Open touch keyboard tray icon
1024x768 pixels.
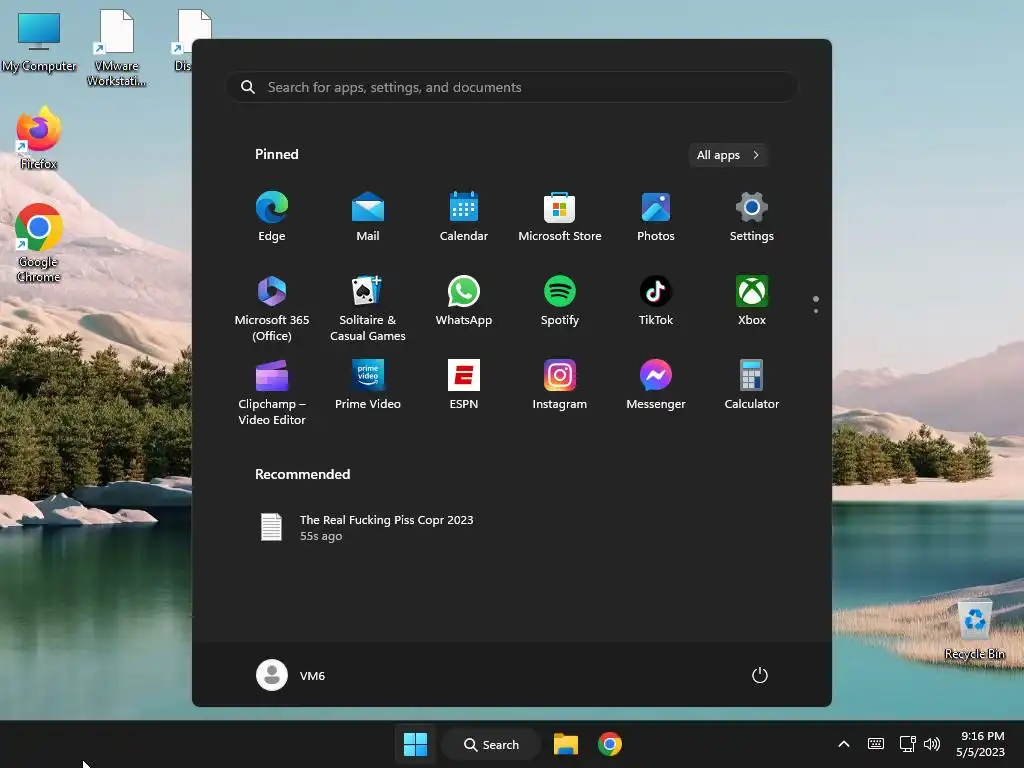876,744
